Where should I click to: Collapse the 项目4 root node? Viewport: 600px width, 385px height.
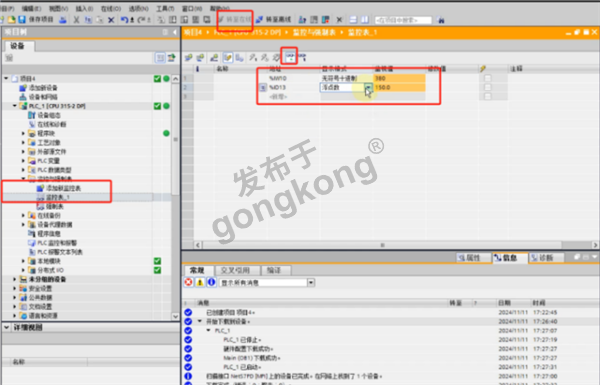pyautogui.click(x=6, y=78)
